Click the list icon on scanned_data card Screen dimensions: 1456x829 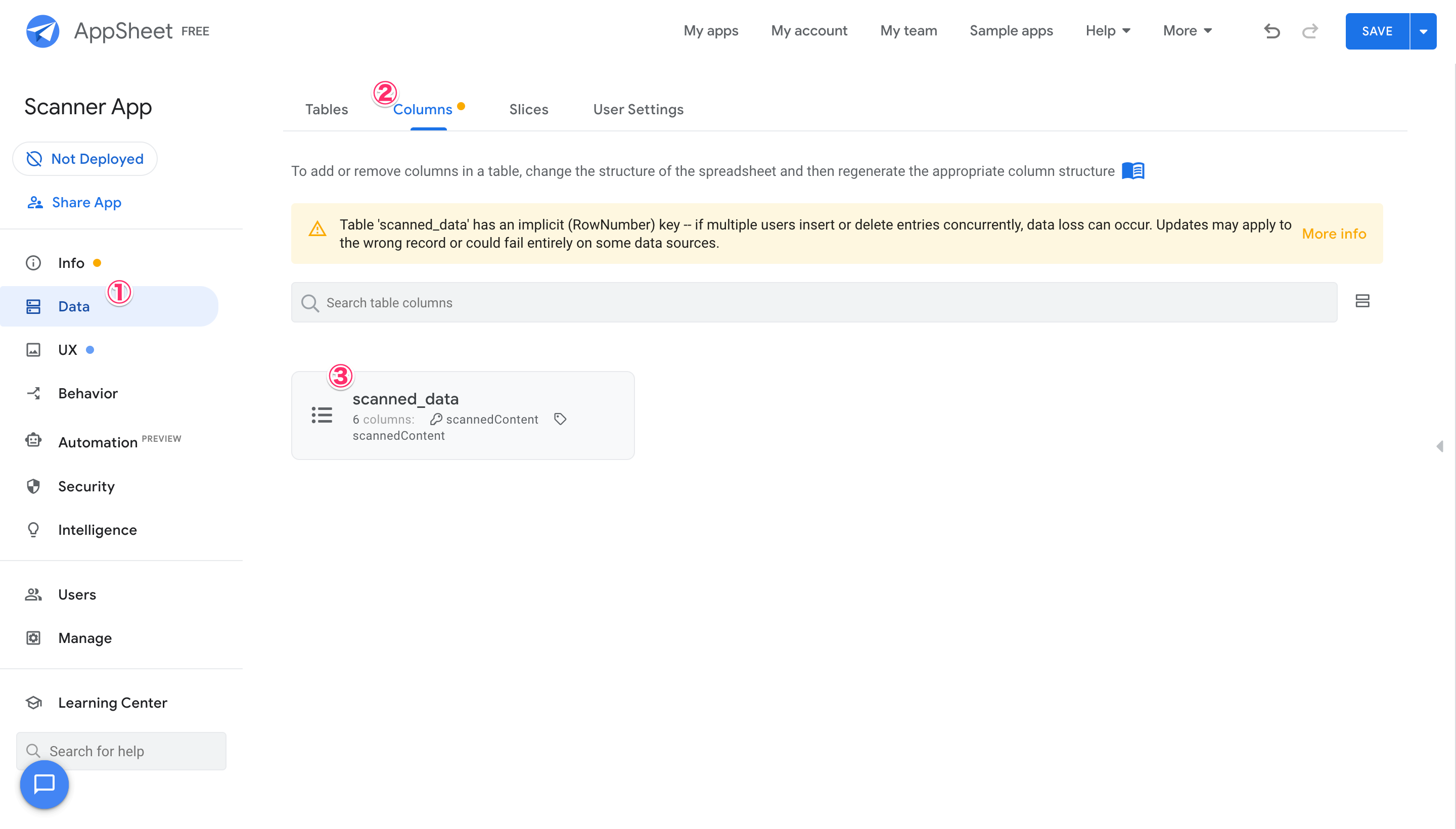point(322,415)
